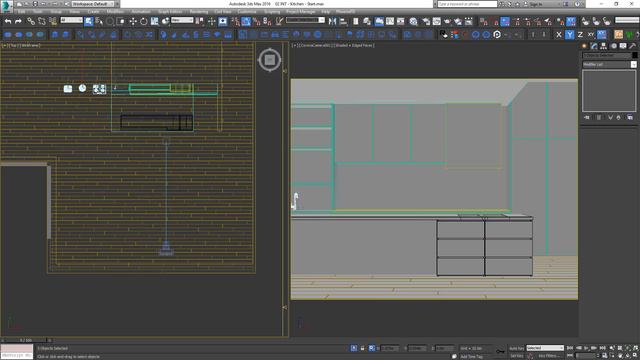
Task: Choose the Select and Rotate tool
Action: [144, 21]
